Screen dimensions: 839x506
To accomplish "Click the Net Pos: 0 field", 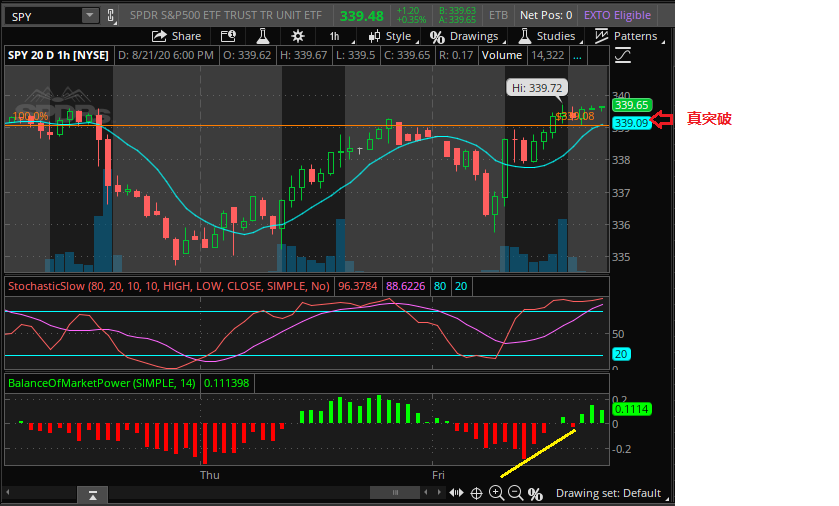I will tap(546, 16).
